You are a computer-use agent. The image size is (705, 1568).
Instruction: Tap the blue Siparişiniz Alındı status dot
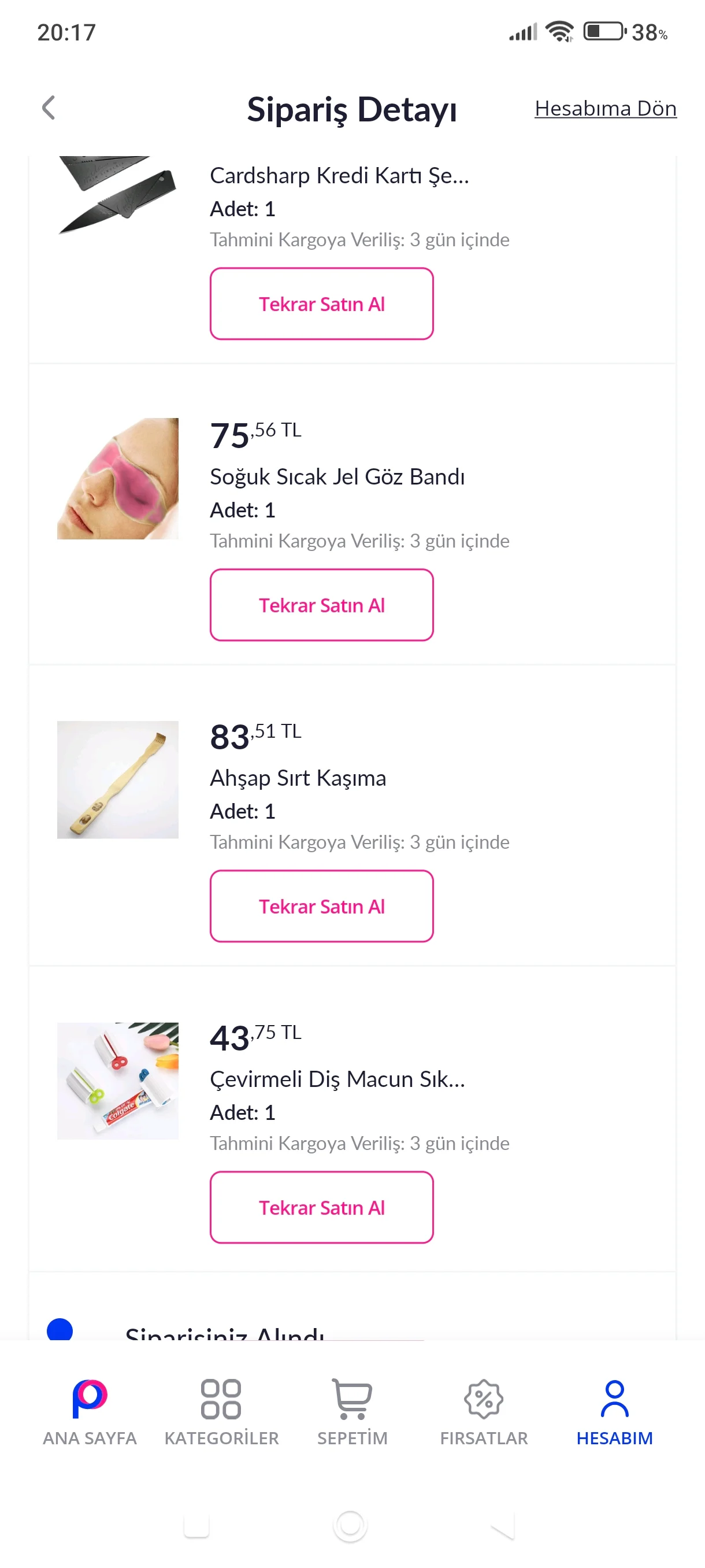60,1330
